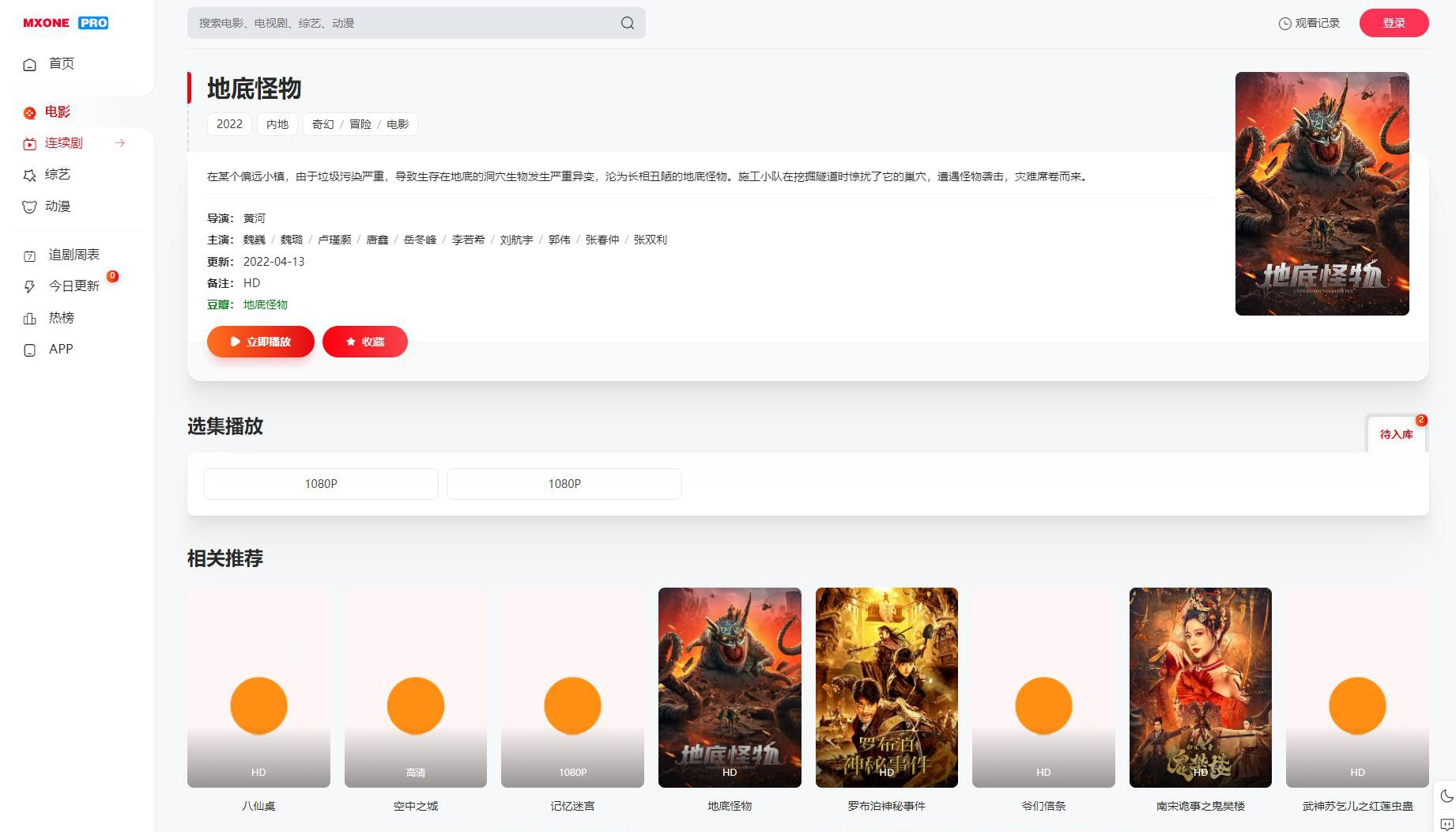The height and width of the screenshot is (832, 1456).
Task: Click the 综艺 variety shows icon
Action: [x=29, y=175]
